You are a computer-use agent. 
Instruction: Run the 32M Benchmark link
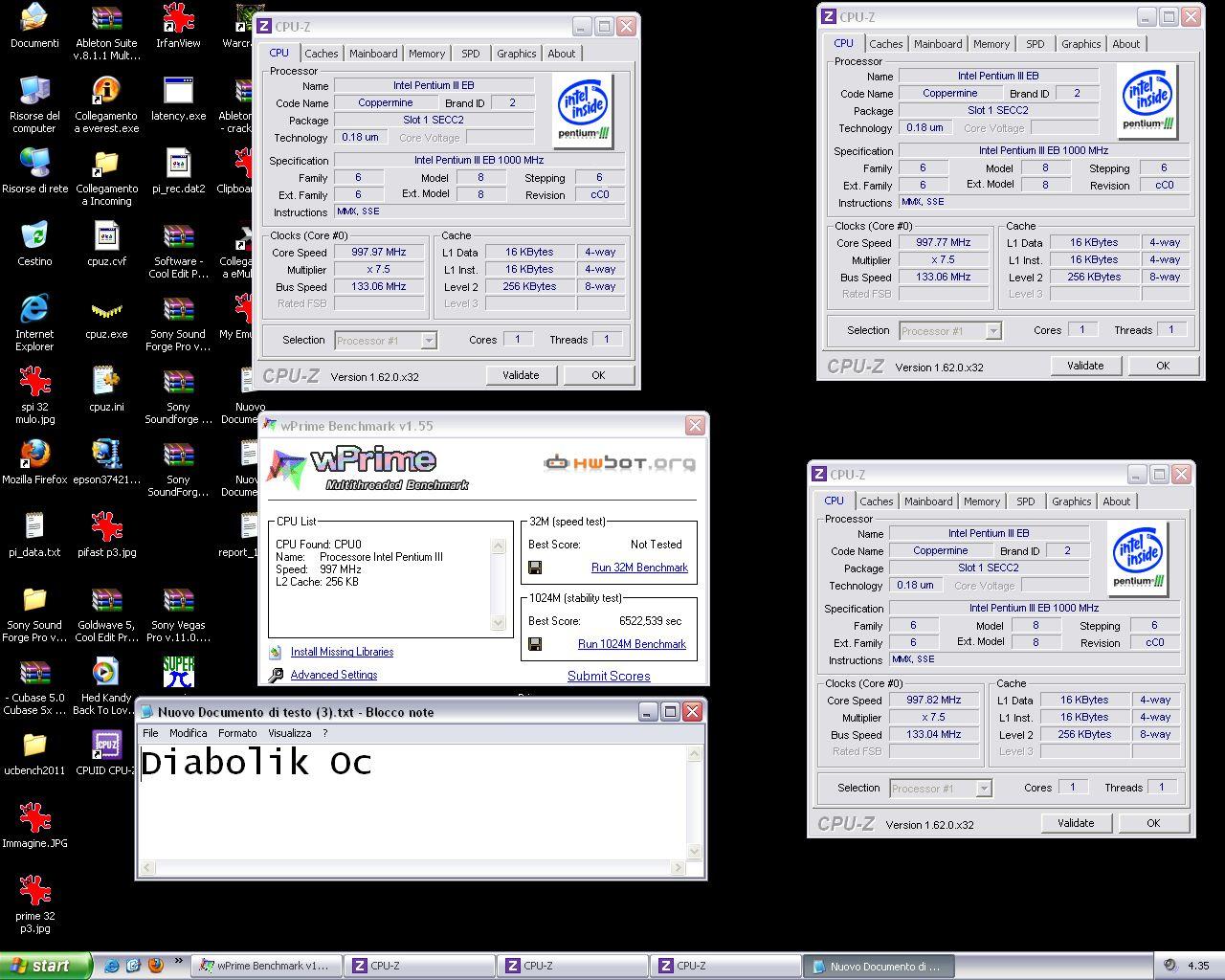point(639,568)
